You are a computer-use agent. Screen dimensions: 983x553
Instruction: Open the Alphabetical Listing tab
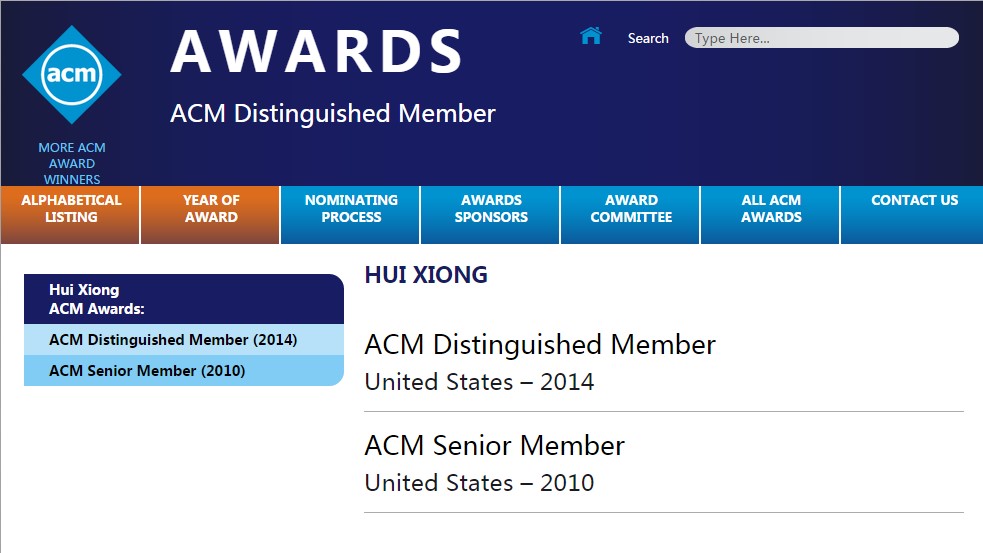point(71,208)
